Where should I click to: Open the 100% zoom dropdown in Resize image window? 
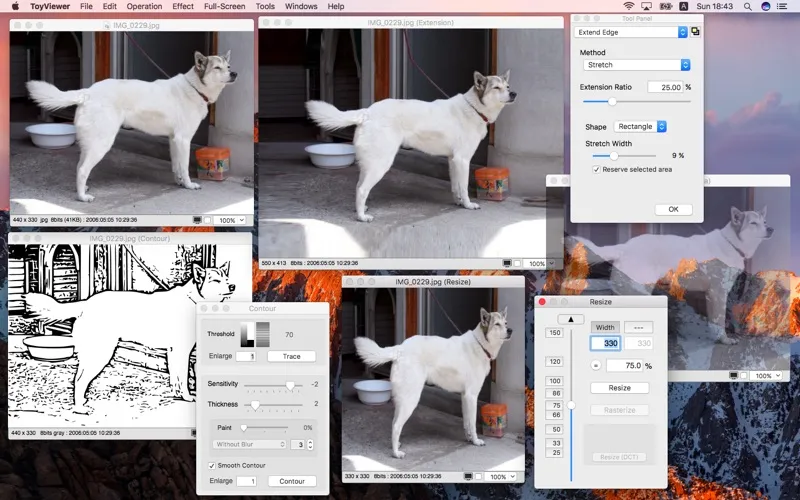click(501, 476)
